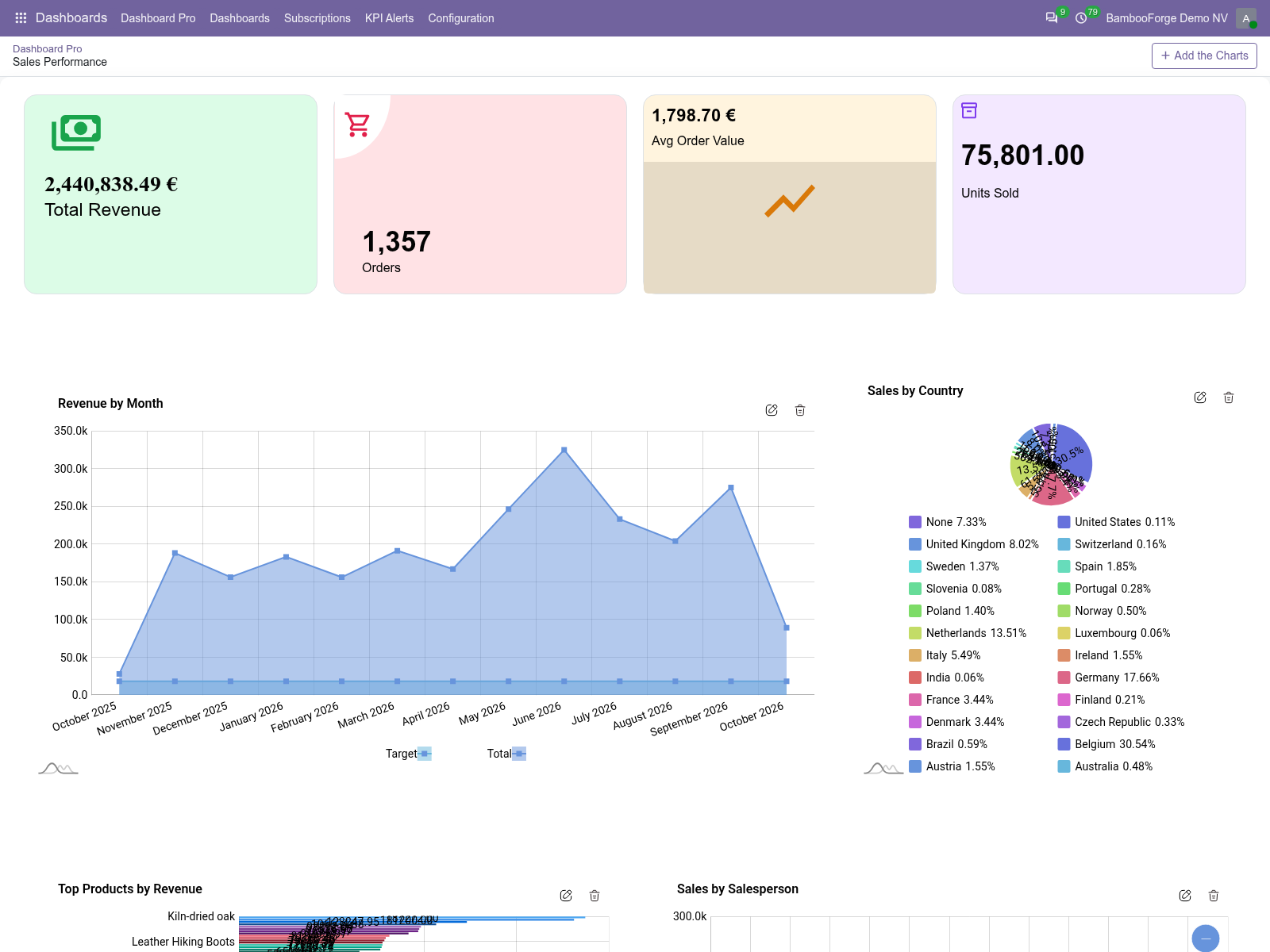Click the archive box icon on Units Sold
This screenshot has height=952, width=1270.
[x=969, y=110]
